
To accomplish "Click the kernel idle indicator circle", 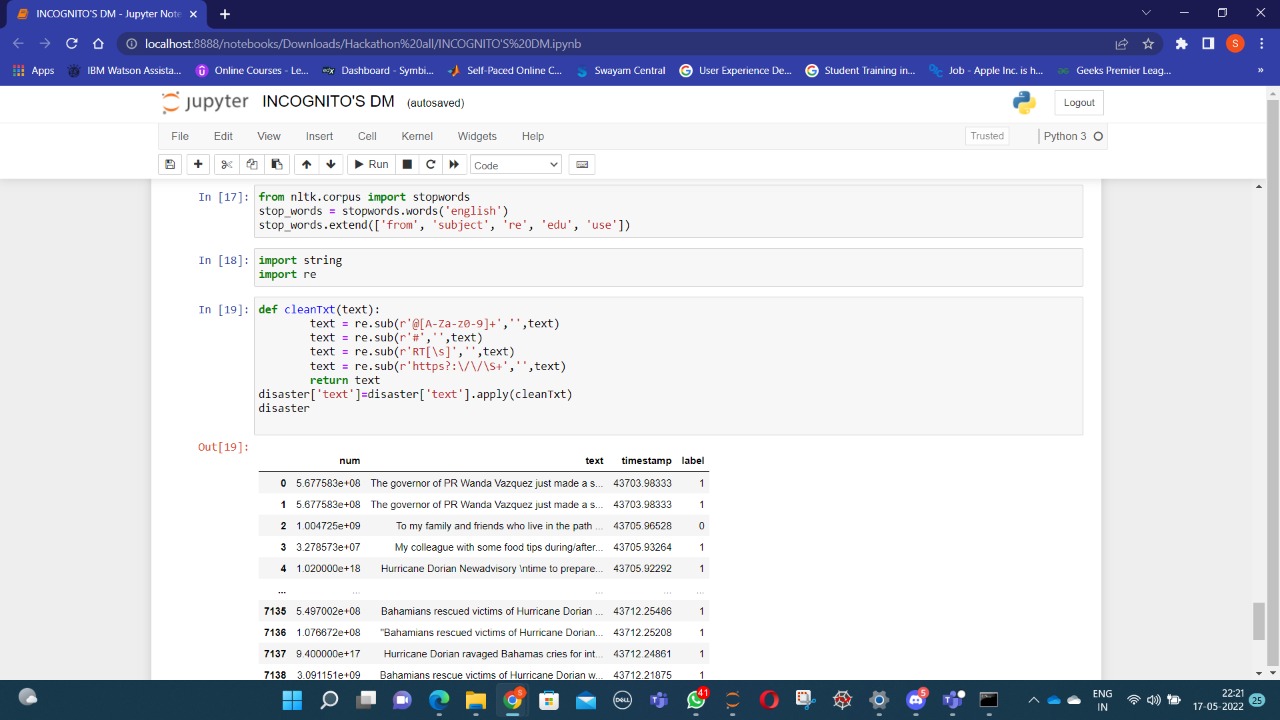I will point(1098,136).
